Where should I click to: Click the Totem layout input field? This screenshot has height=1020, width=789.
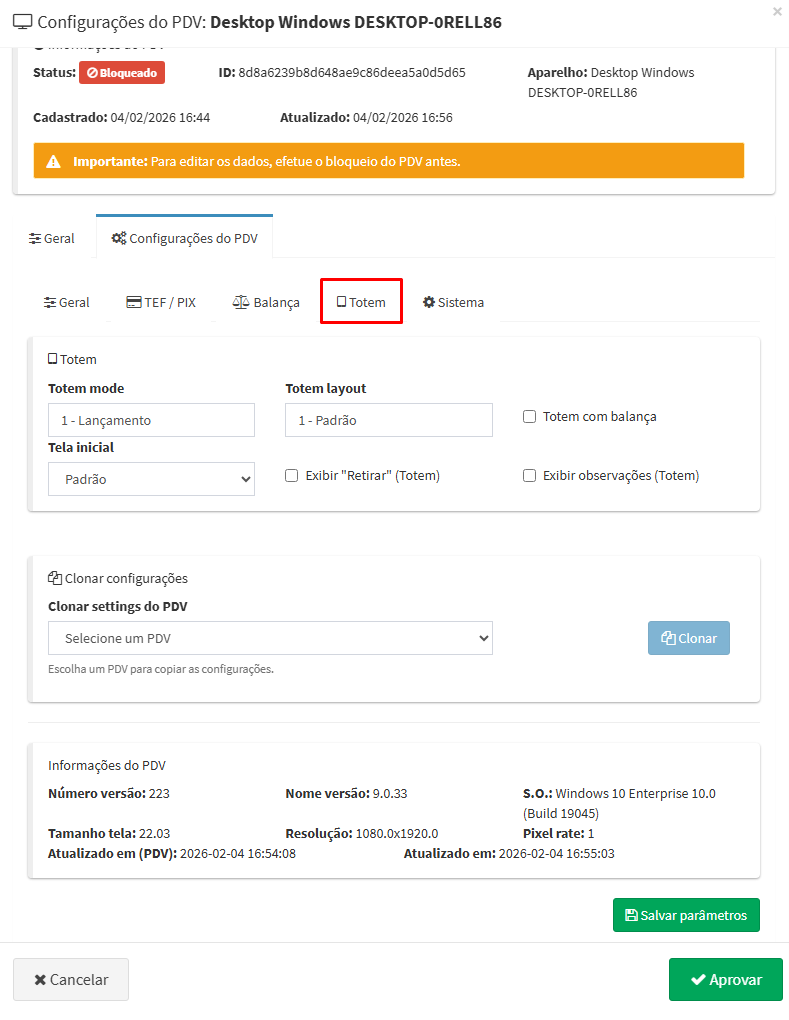[388, 420]
